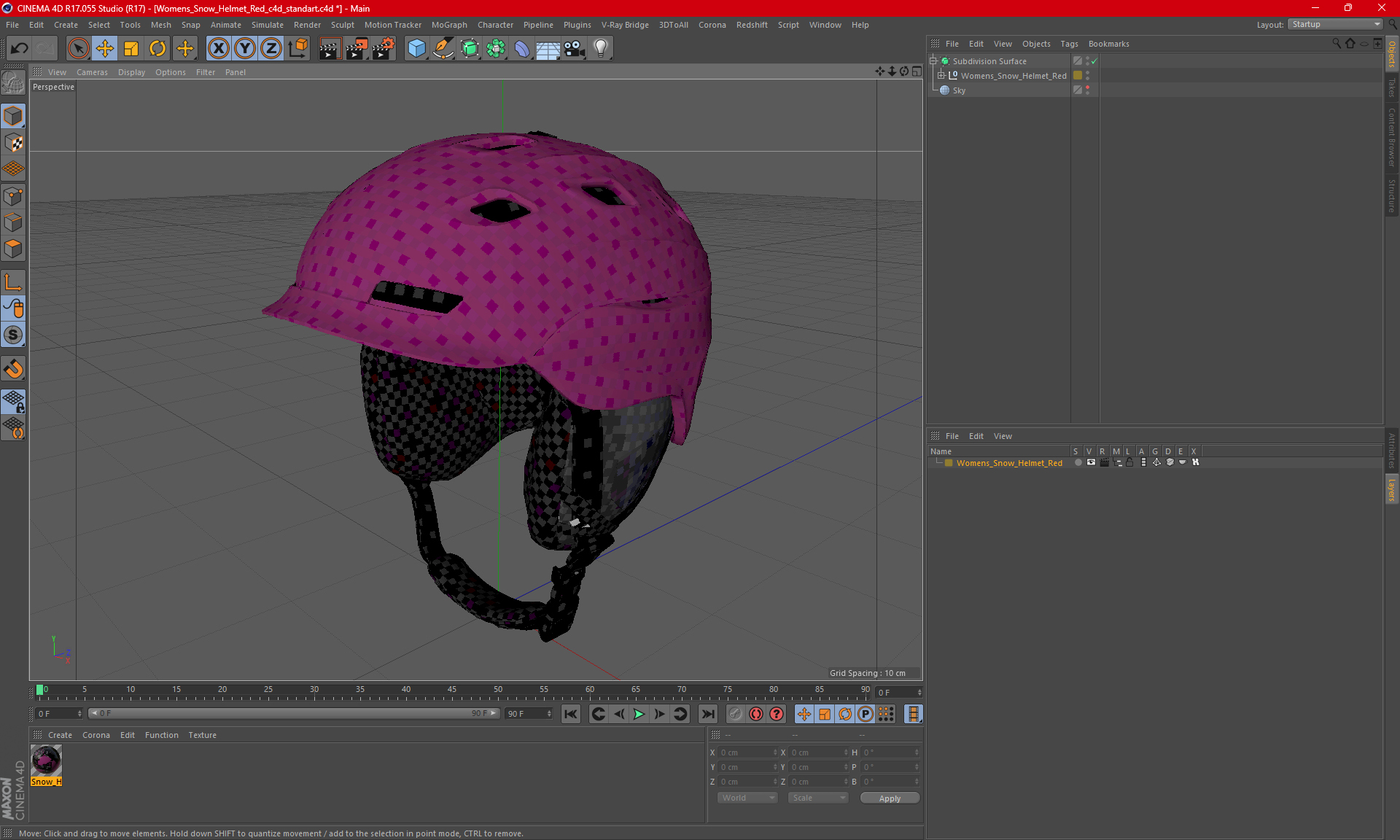
Task: Click timeline frame 45 marker
Action: click(452, 690)
